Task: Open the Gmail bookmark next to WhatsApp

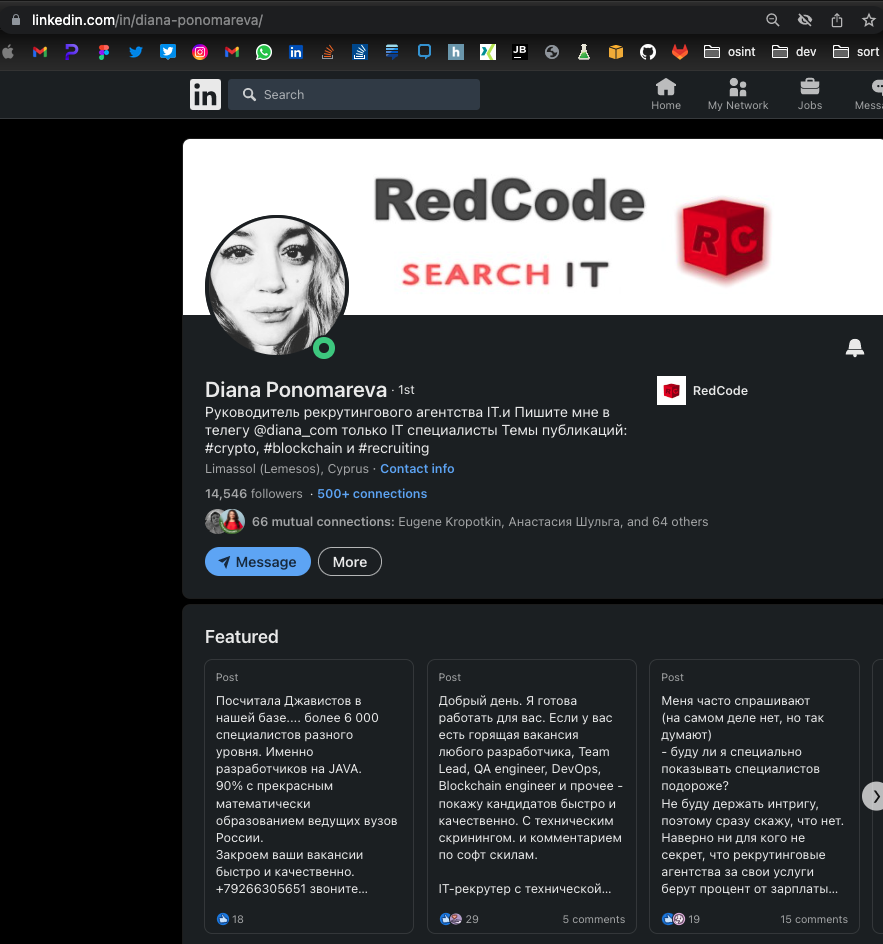Action: pos(232,52)
